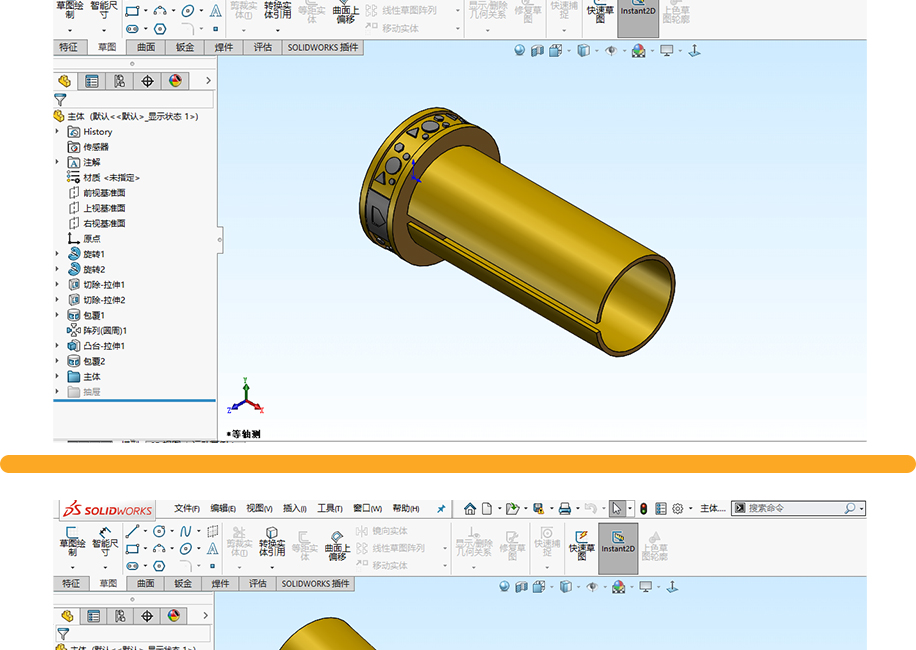Screen dimensions: 916x650
Task: Click Zoom to Fit icon in upper window
Action: coord(519,51)
